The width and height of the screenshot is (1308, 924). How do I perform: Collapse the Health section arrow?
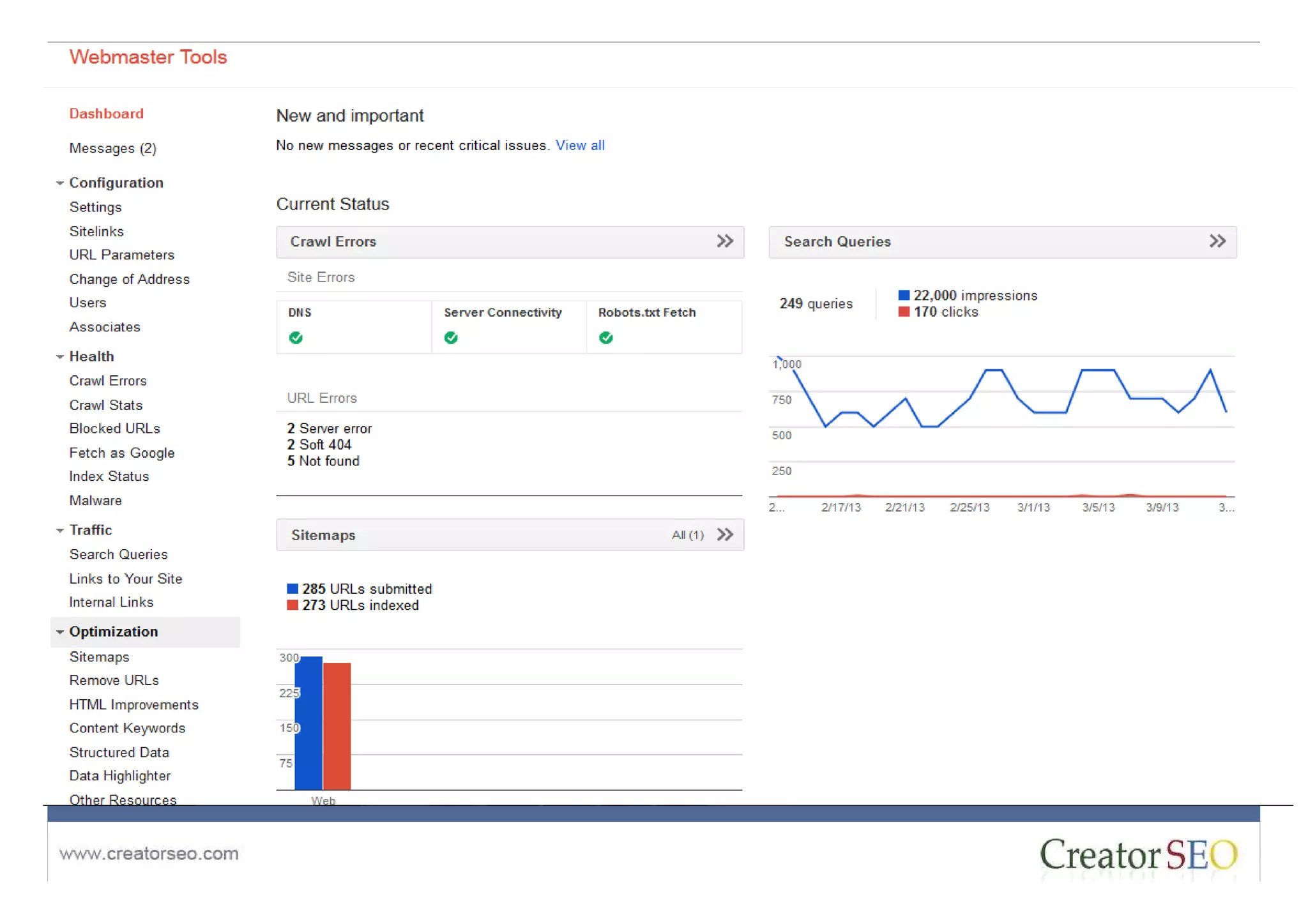(x=59, y=357)
